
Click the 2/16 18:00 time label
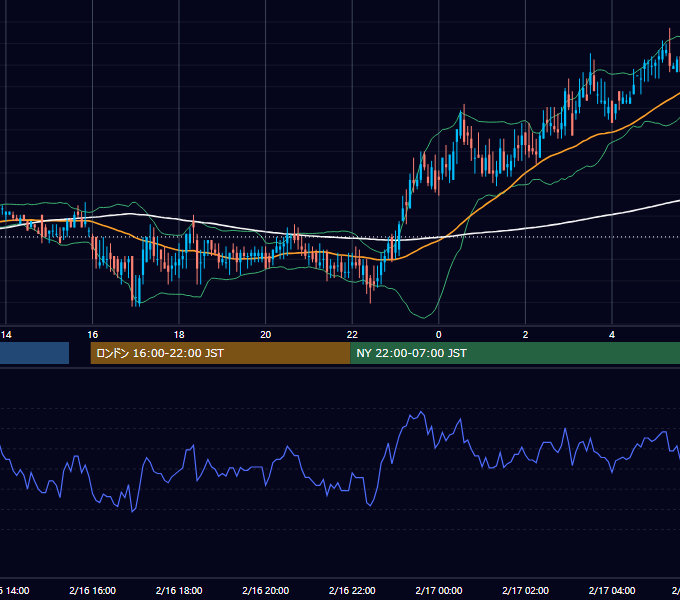tap(179, 590)
